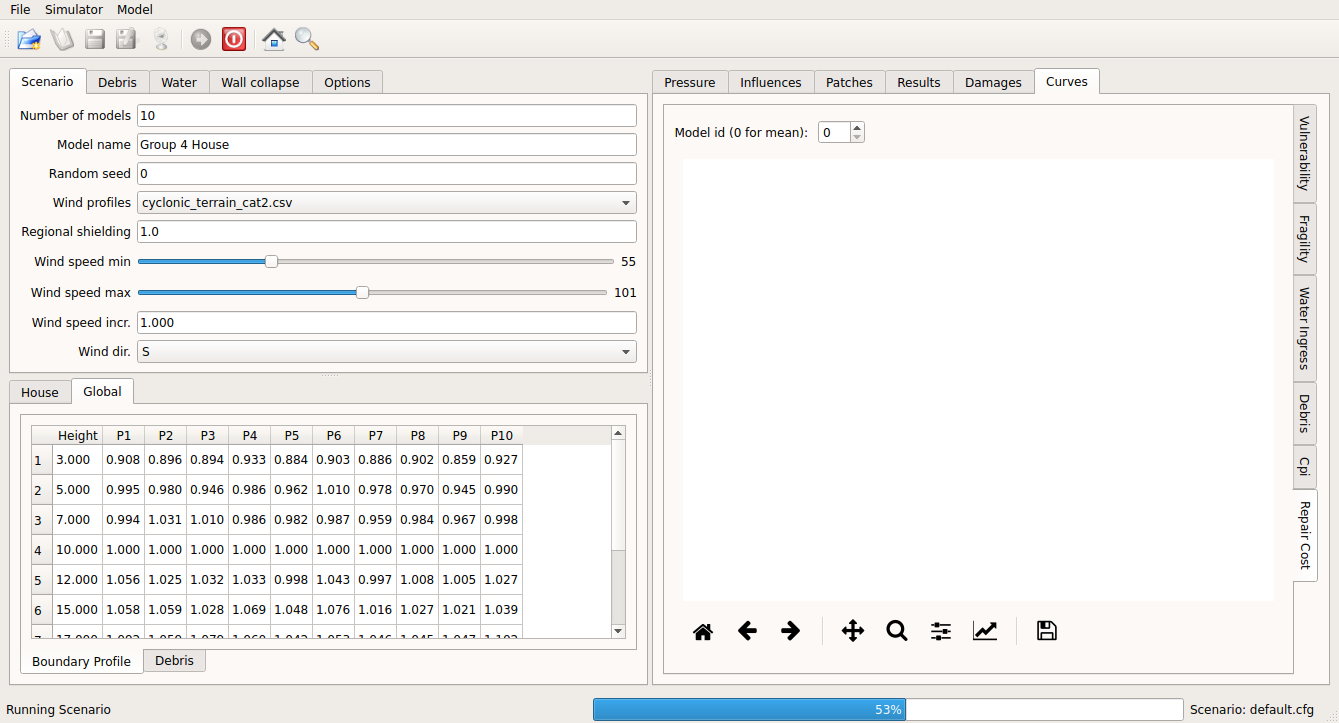Select the Global tab
This screenshot has height=723, width=1339.
coord(102,391)
